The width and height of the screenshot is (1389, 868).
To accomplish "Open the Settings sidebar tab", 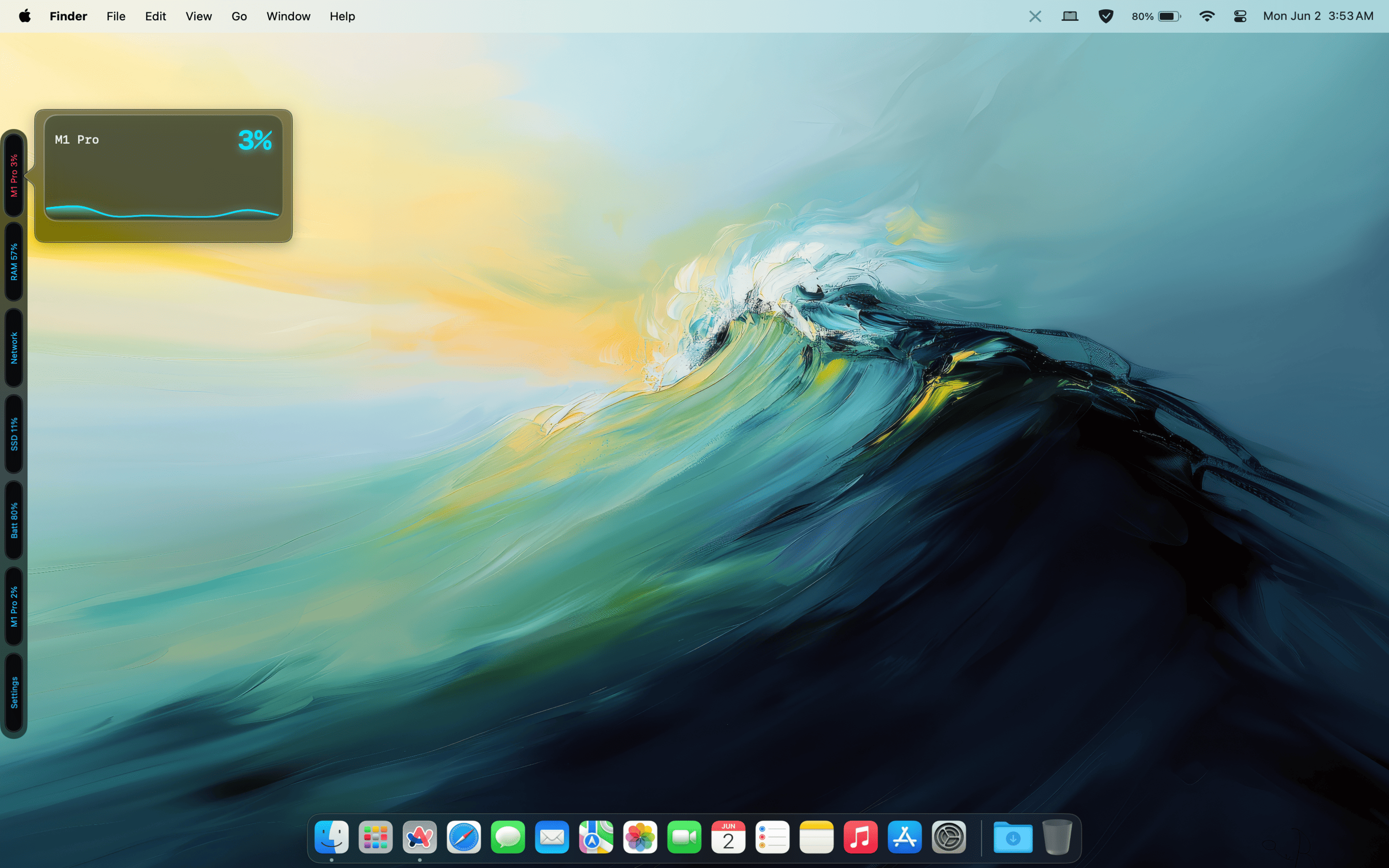I will [x=14, y=692].
